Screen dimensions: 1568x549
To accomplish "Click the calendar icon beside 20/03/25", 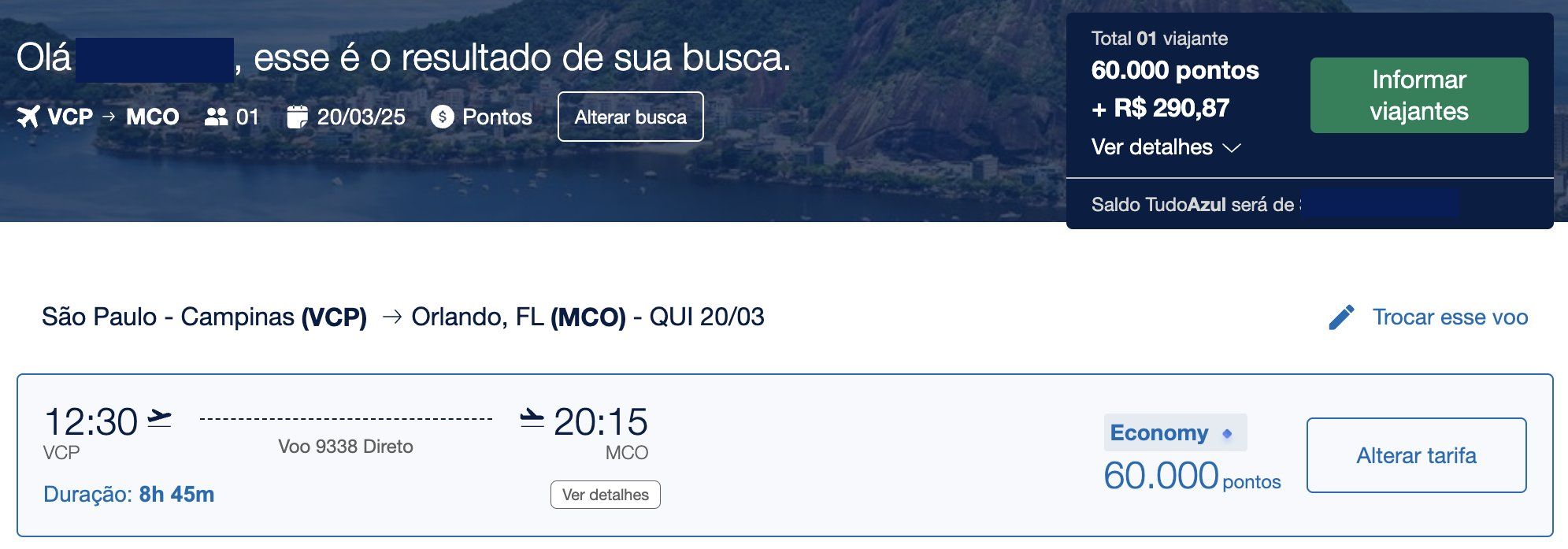I will [x=297, y=117].
